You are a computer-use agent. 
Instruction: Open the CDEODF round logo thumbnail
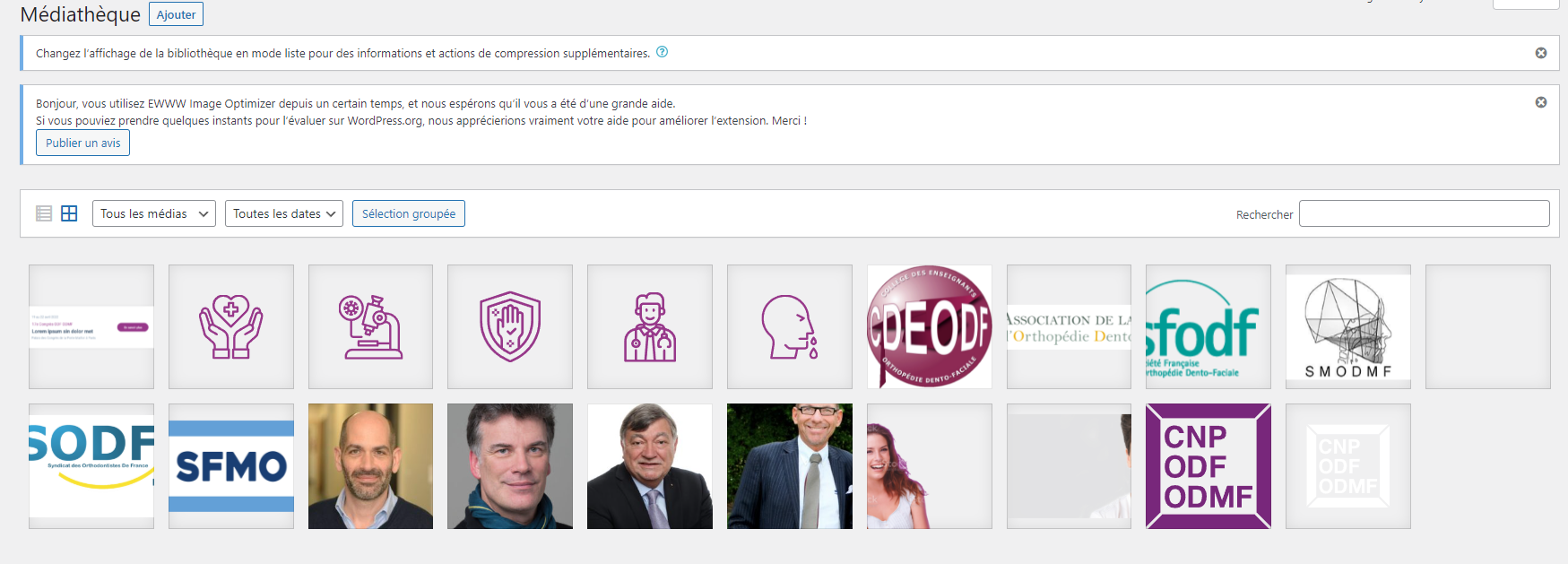pyautogui.click(x=929, y=326)
